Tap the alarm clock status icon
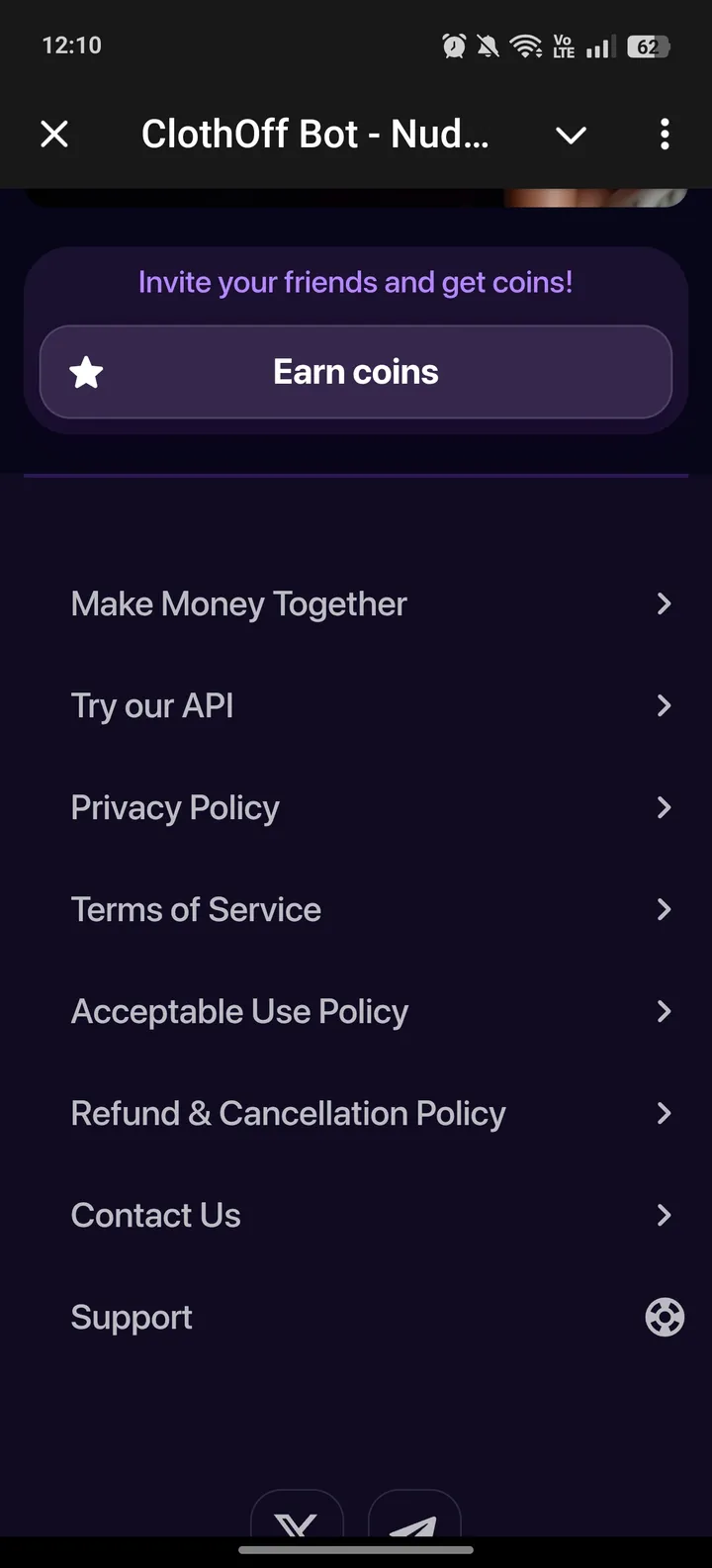Viewport: 712px width, 1568px height. tap(454, 46)
